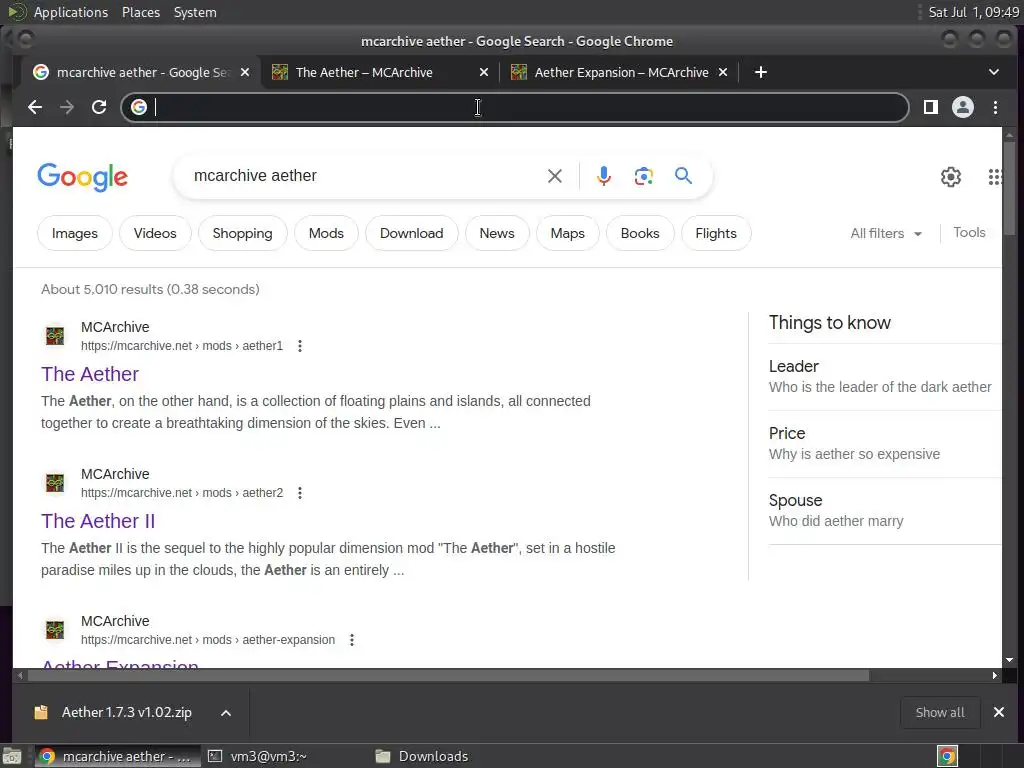Click the date and time in the top panel

[974, 12]
